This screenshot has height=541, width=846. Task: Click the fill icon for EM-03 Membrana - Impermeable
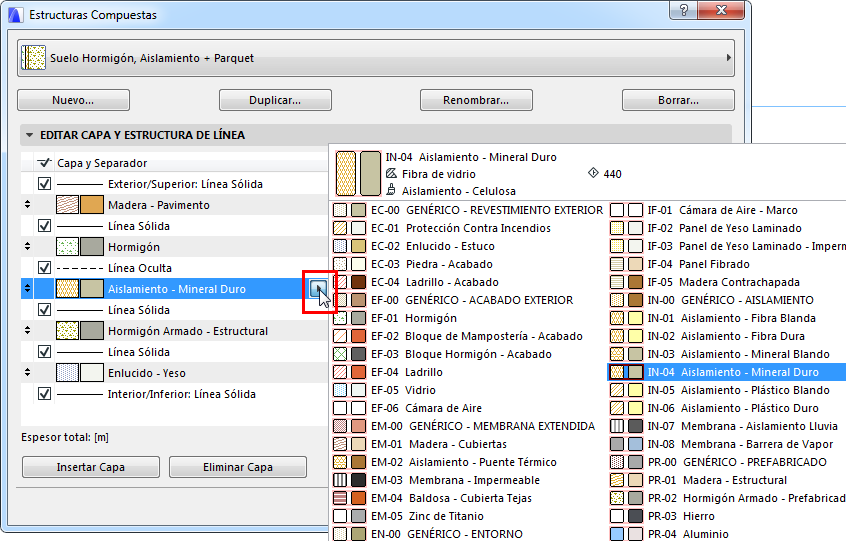coord(340,480)
